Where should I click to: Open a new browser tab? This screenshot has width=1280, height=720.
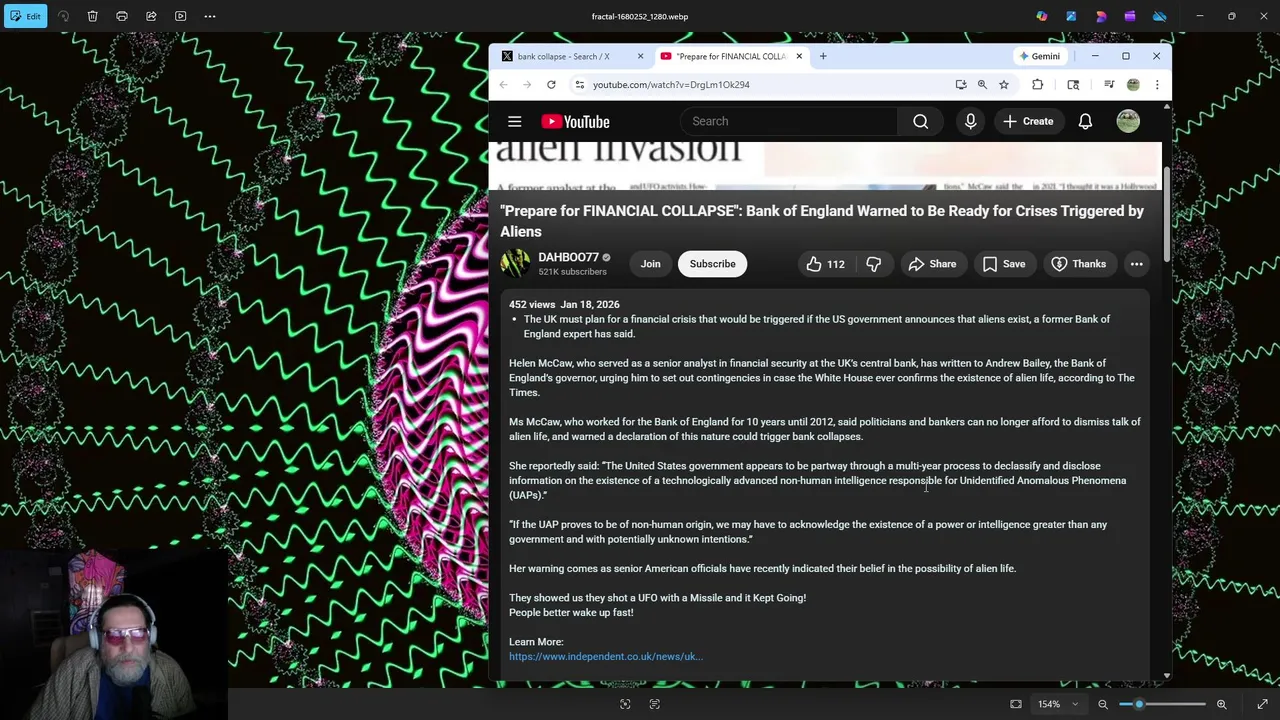click(x=823, y=56)
